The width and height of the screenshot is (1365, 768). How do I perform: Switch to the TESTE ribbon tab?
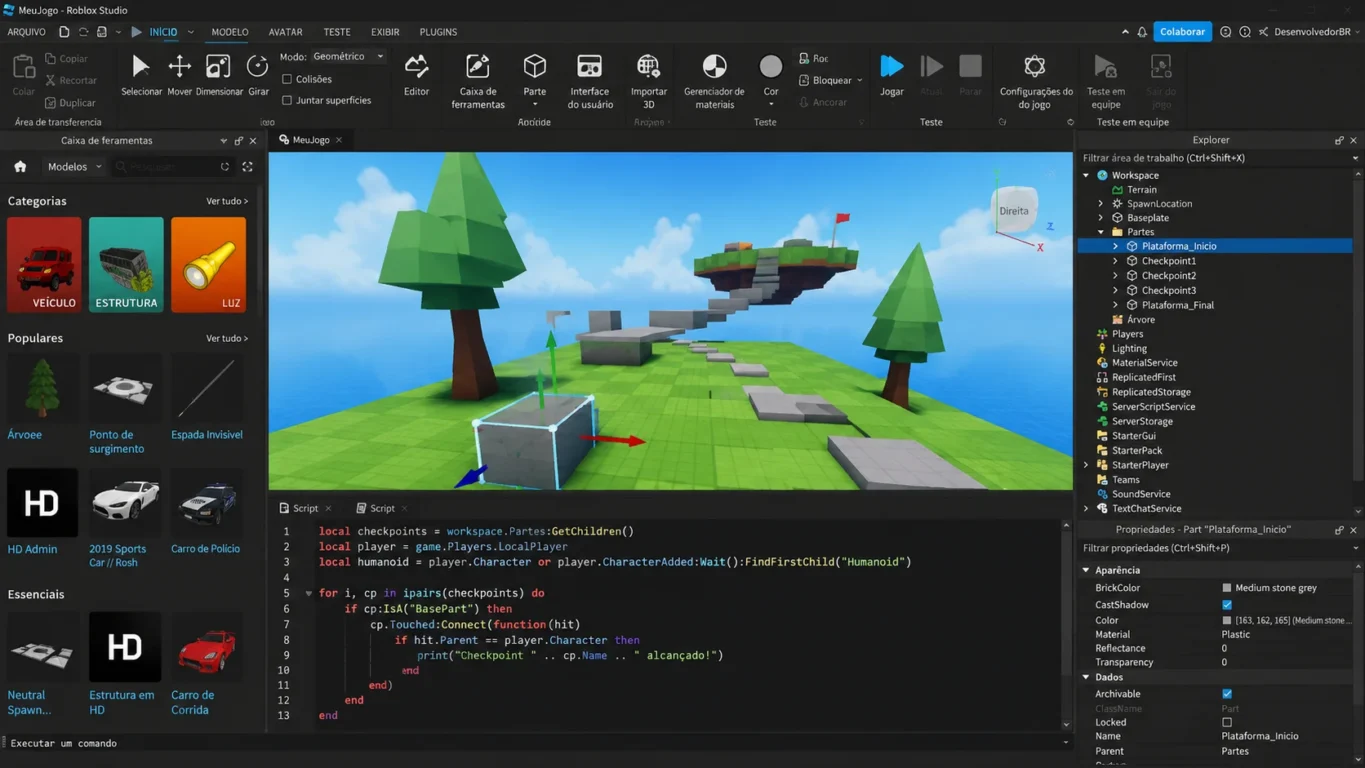(x=337, y=32)
